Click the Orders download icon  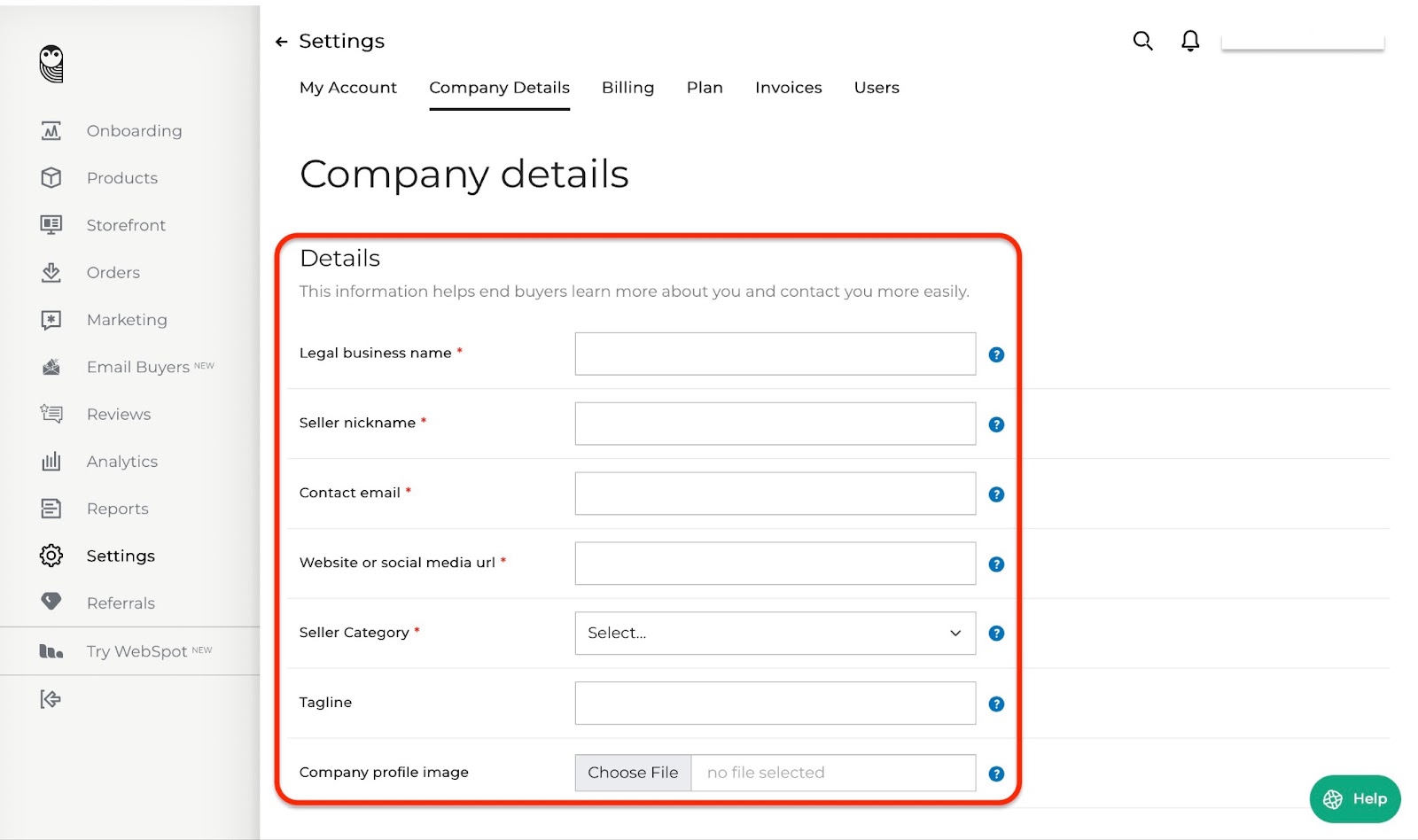click(x=51, y=272)
